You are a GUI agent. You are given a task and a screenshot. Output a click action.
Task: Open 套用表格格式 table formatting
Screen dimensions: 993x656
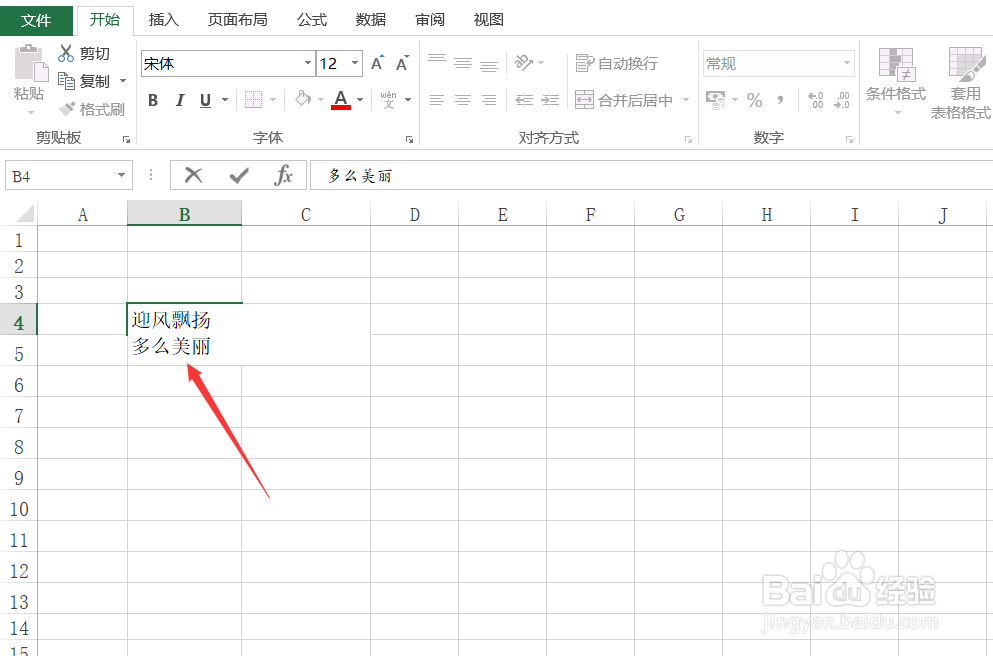962,82
